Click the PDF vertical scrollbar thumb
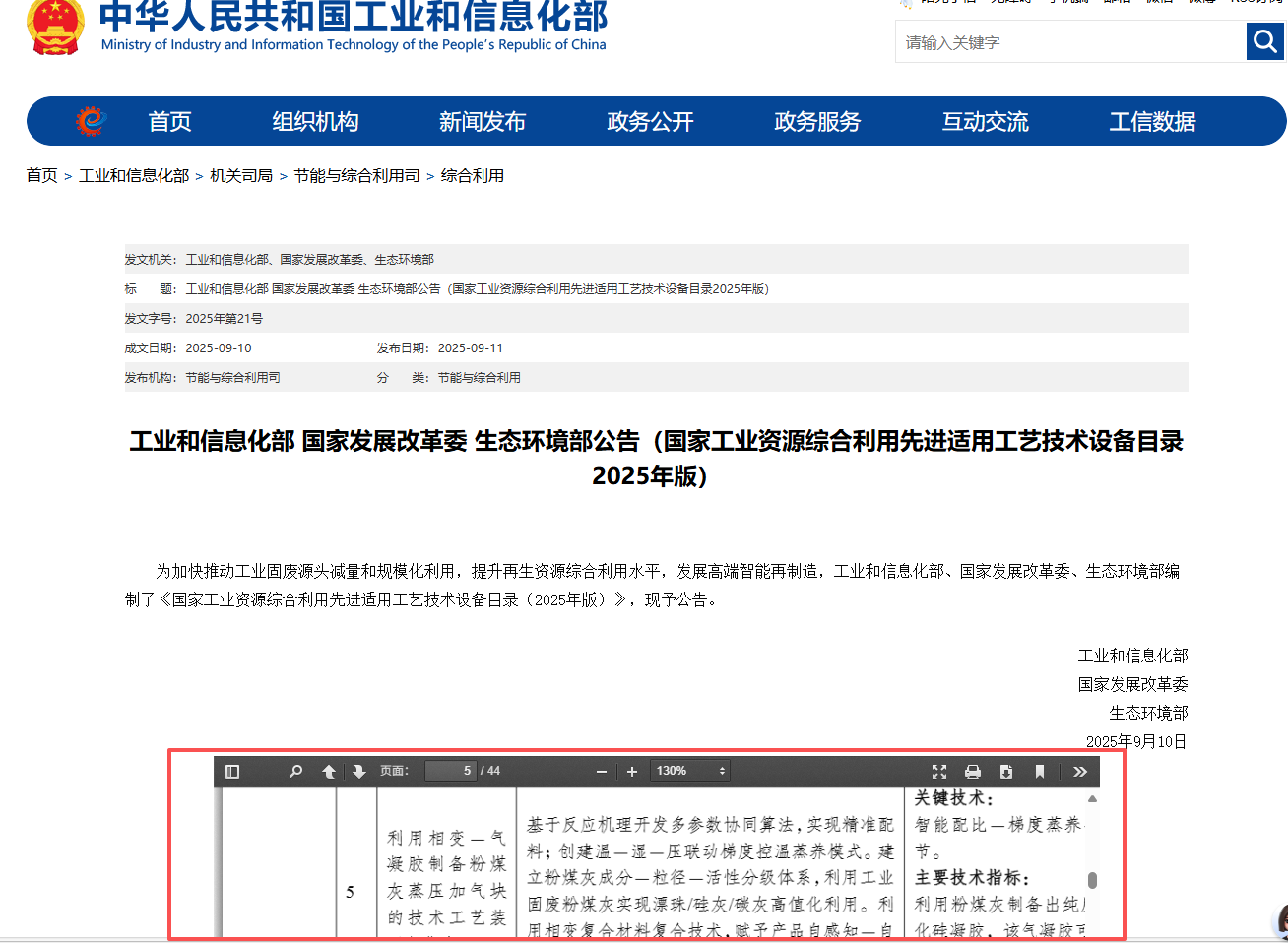The height and width of the screenshot is (943, 1288). (1092, 880)
